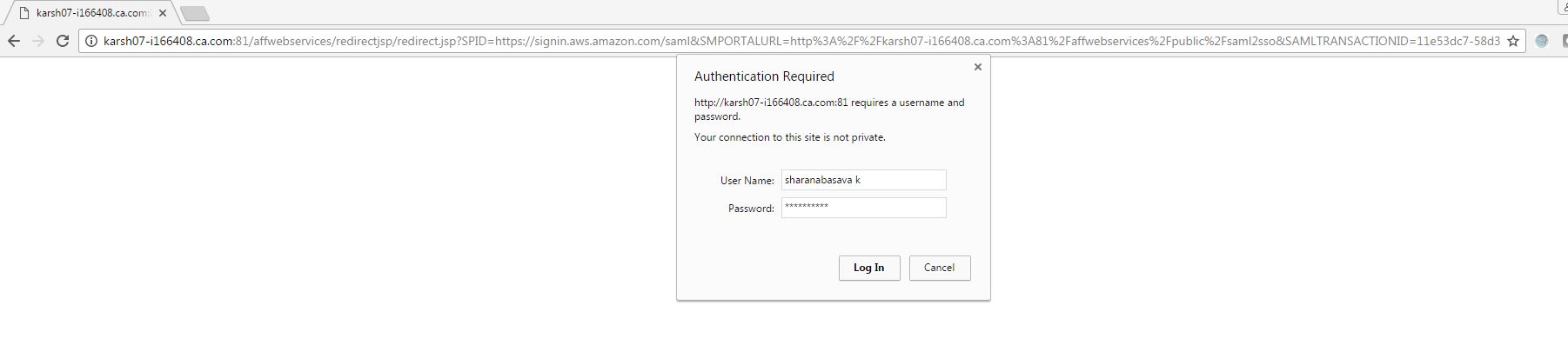Viewport: 1568px width, 345px height.
Task: Go back using the browser back arrow
Action: pos(14,41)
